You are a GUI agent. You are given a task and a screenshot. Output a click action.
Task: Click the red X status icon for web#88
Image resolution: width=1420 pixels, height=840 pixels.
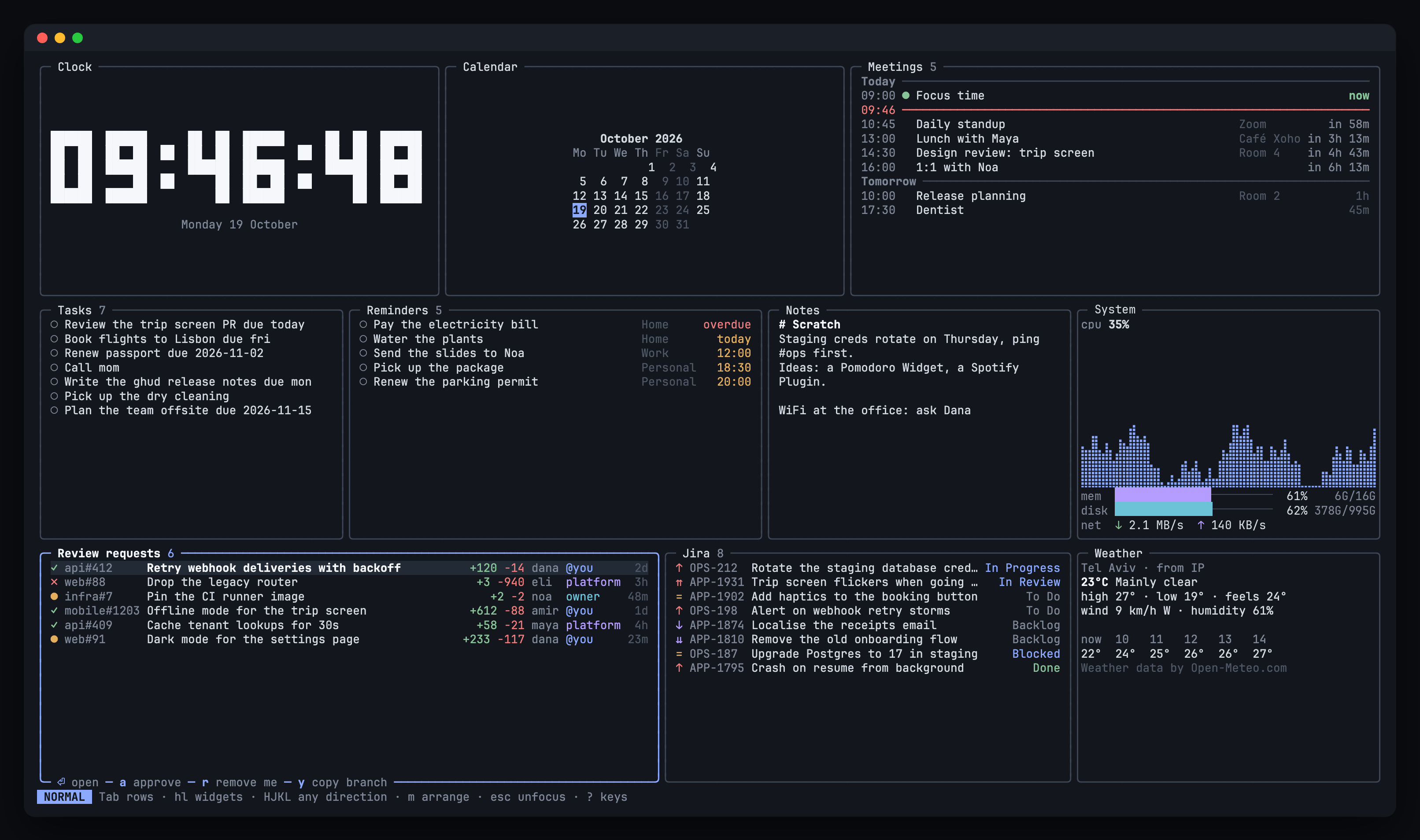click(54, 582)
